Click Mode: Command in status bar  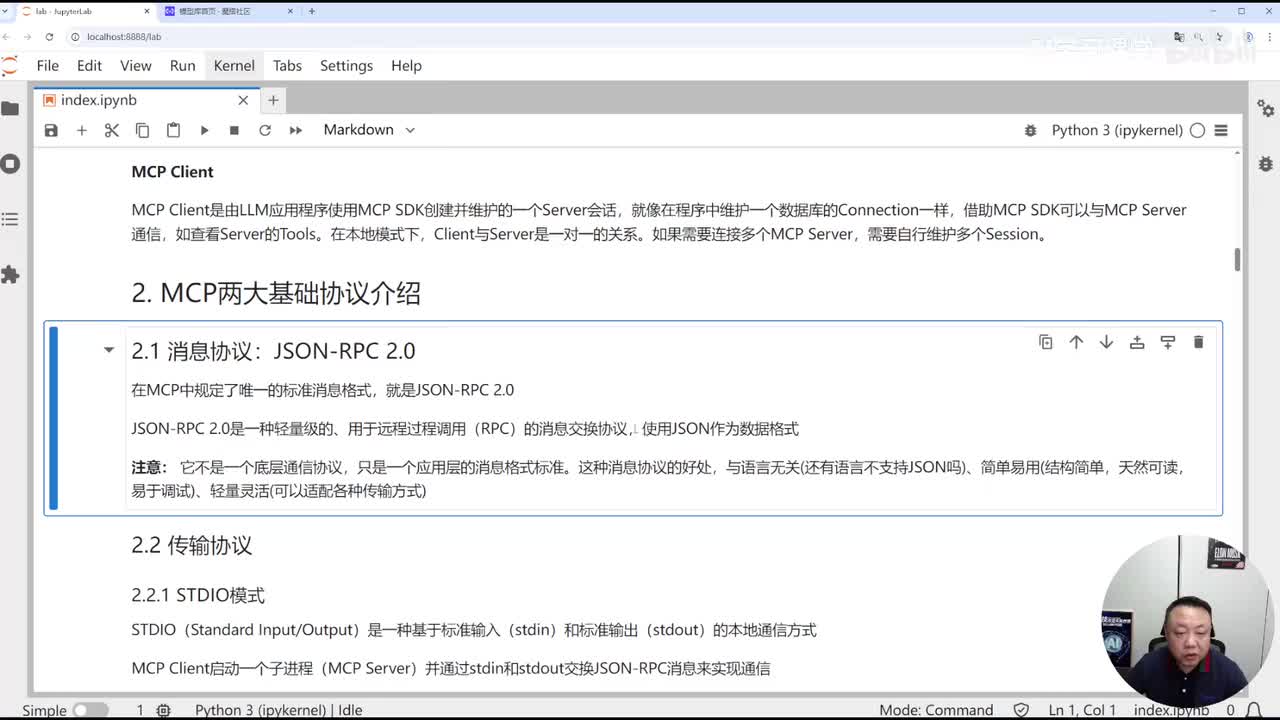click(x=936, y=710)
